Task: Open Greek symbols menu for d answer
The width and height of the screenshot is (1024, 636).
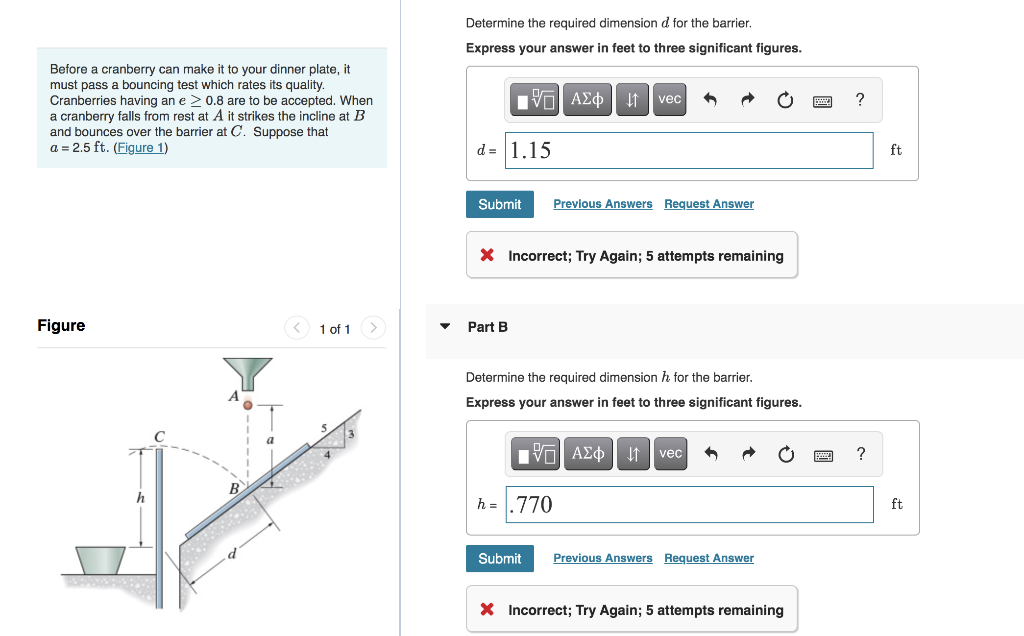Action: [x=587, y=99]
